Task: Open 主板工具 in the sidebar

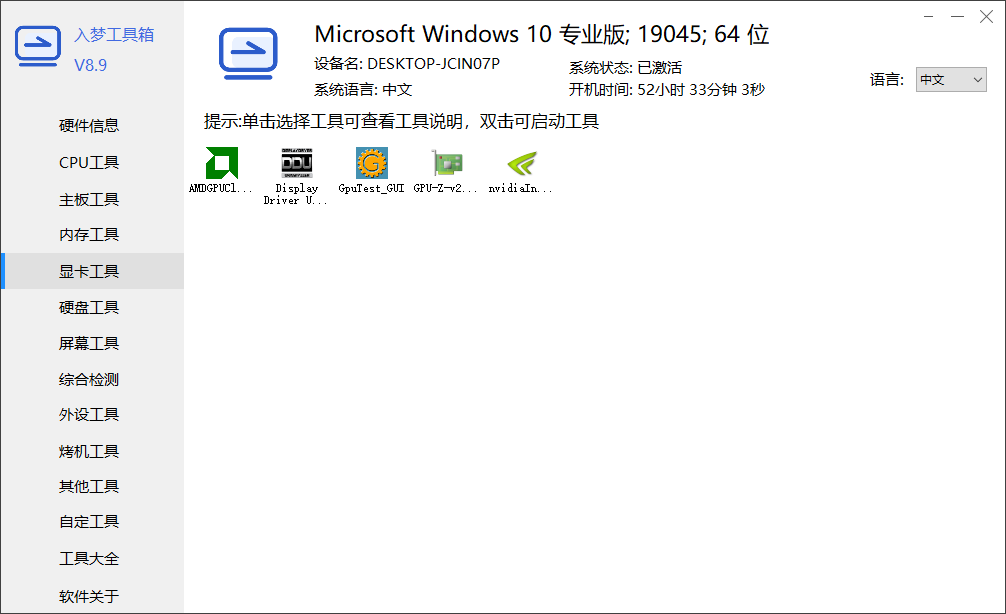Action: coord(89,200)
